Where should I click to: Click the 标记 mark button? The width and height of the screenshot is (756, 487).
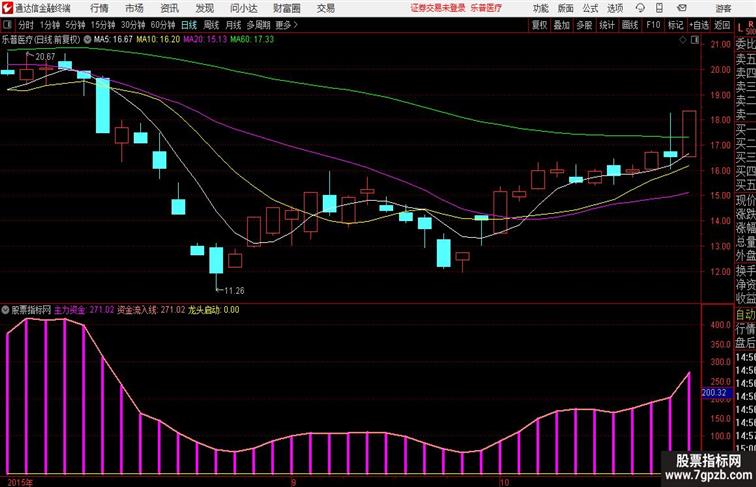(675, 25)
